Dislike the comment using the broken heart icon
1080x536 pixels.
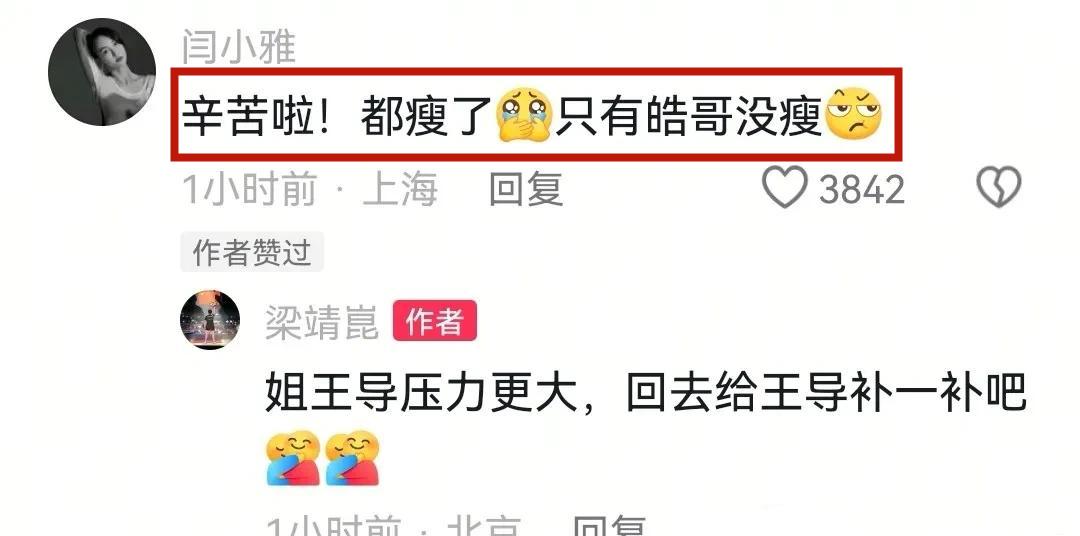click(x=999, y=187)
